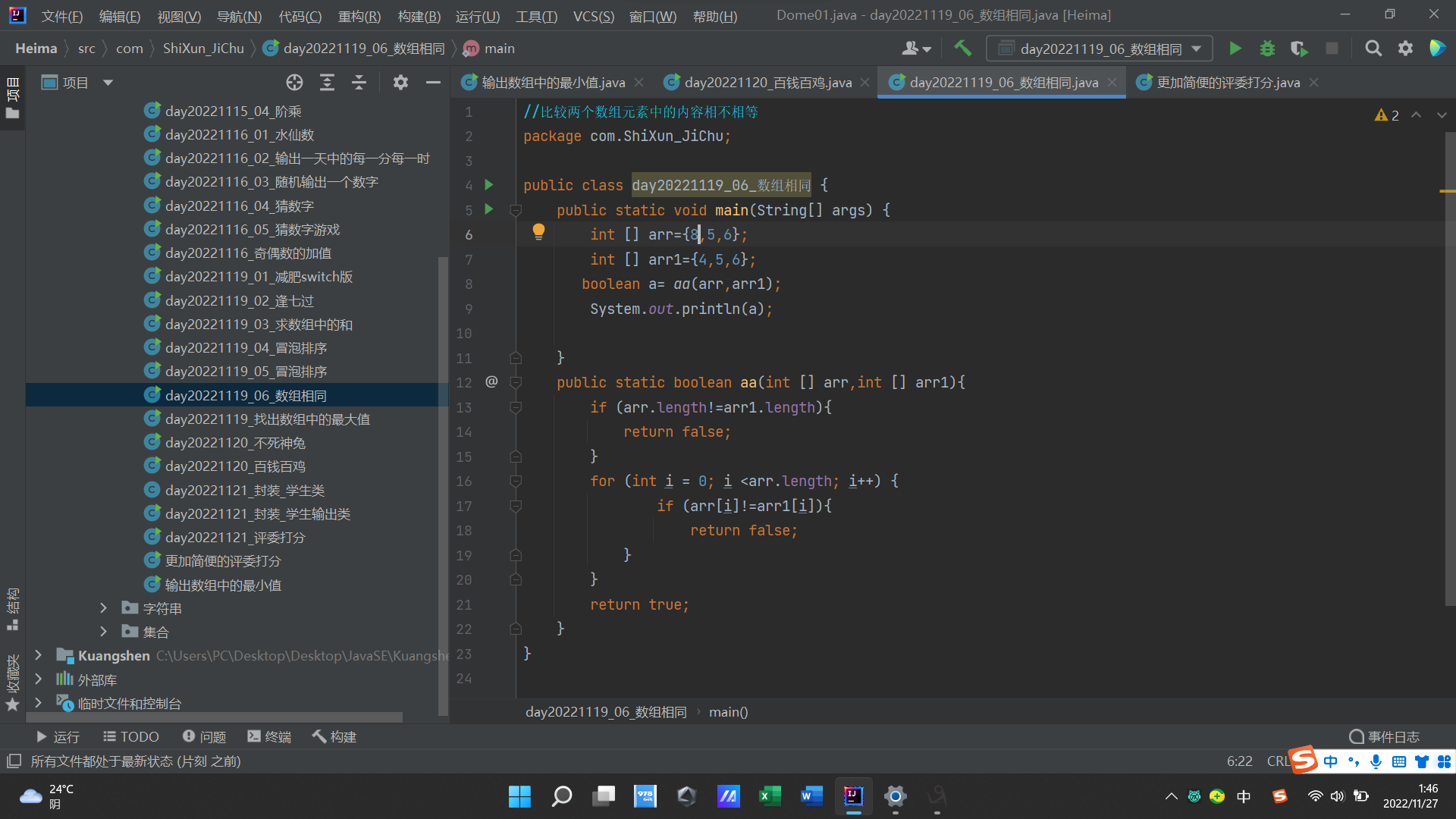Click the Debug bug icon

pyautogui.click(x=1267, y=49)
